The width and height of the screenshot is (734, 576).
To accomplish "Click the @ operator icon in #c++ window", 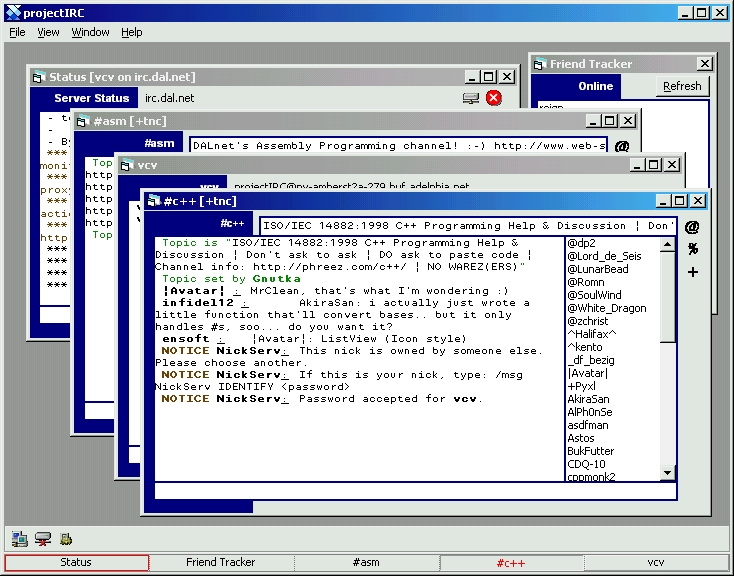I will [692, 227].
